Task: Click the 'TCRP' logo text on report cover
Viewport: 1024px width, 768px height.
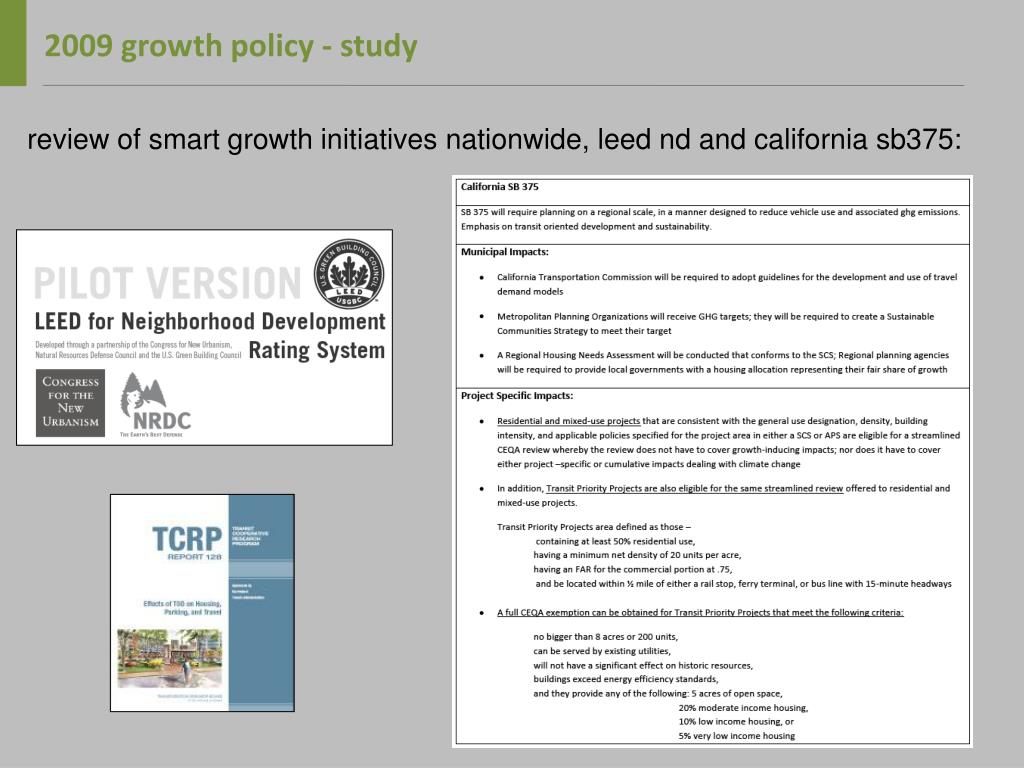Action: (x=187, y=539)
